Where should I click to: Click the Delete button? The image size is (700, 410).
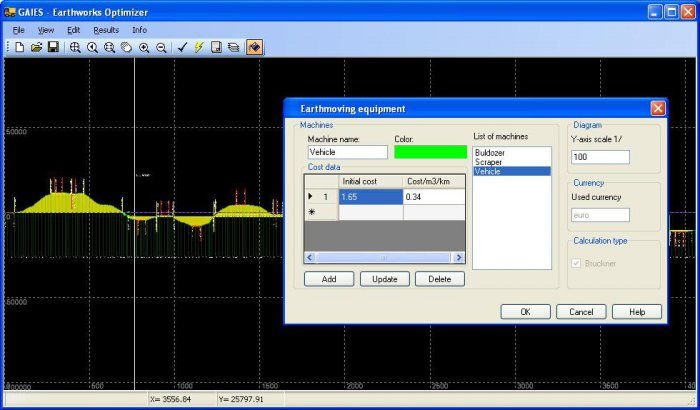coord(440,279)
